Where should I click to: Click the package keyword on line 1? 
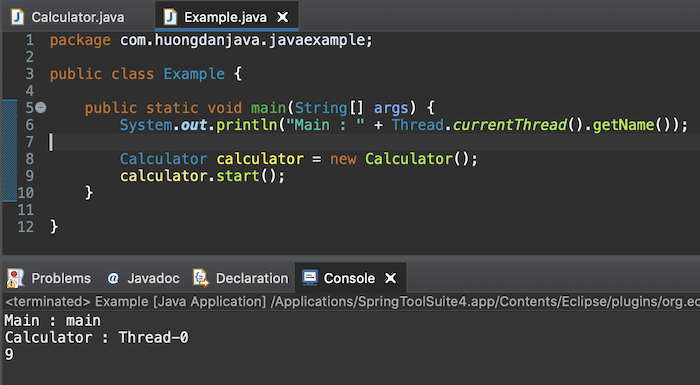tap(80, 40)
